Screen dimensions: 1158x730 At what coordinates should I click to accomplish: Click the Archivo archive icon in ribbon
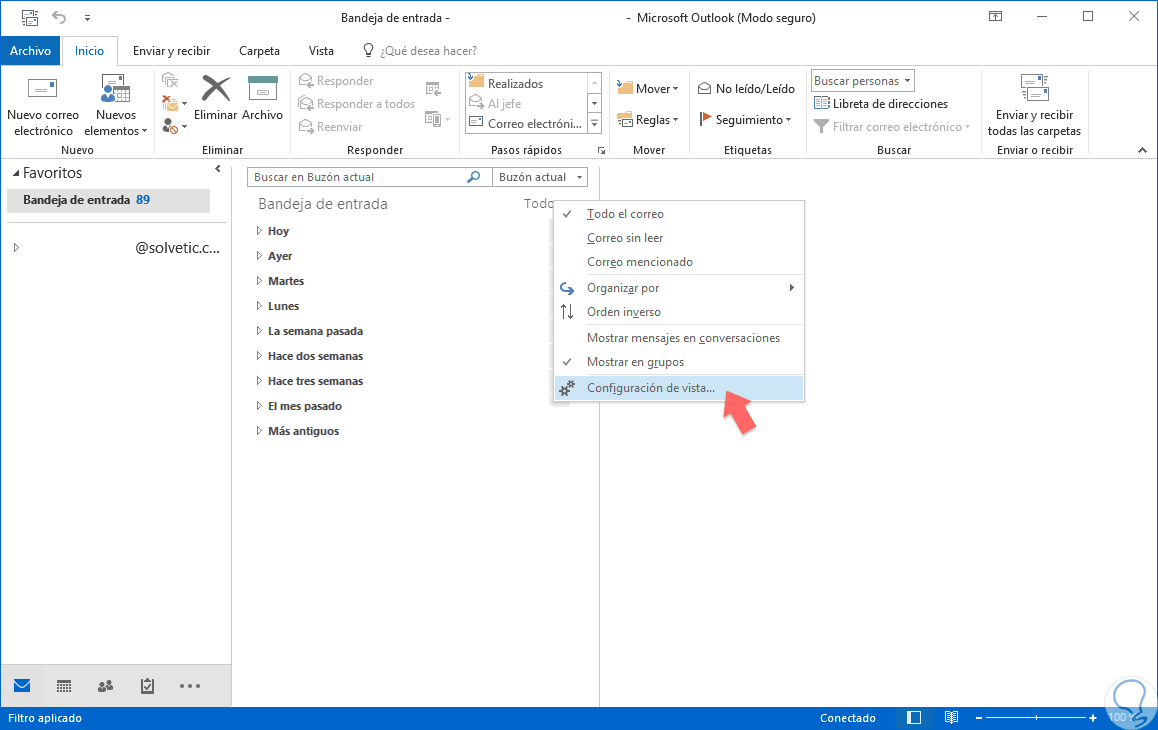tap(262, 98)
